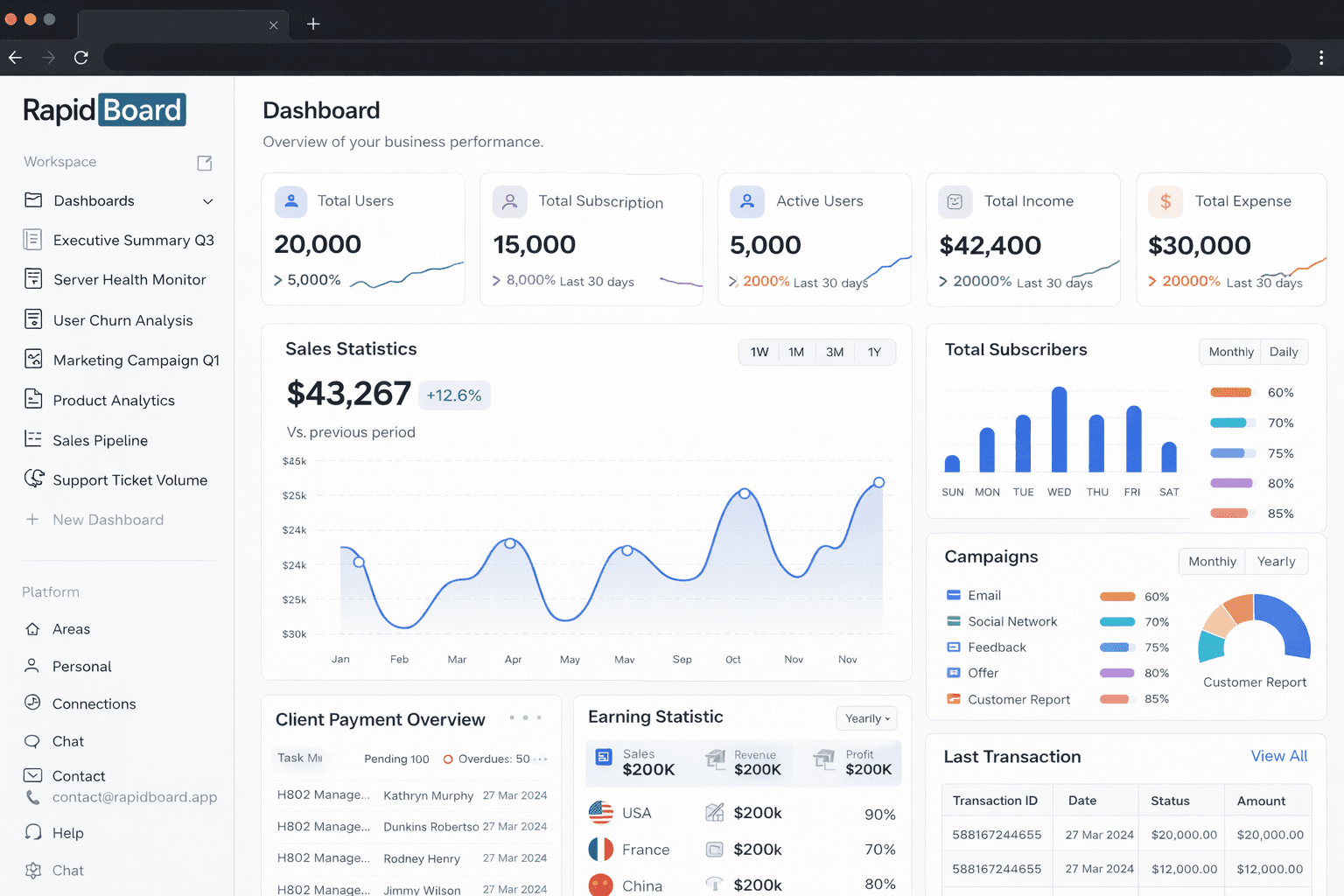This screenshot has width=1344, height=896.
Task: Click the Total Expense dollar icon
Action: click(1165, 201)
